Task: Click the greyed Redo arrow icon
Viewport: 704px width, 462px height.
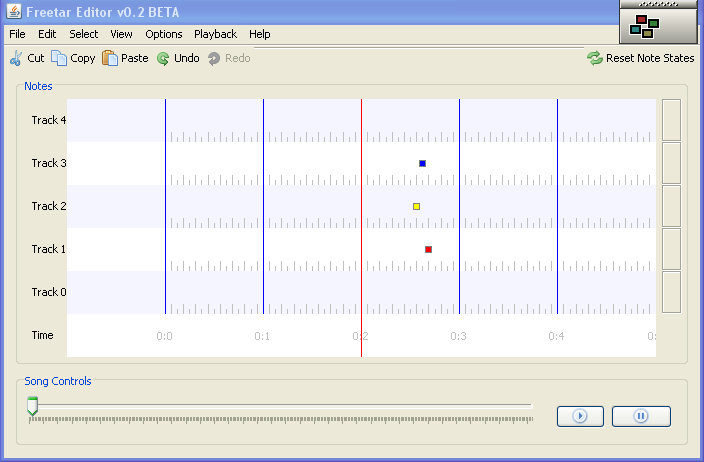Action: point(214,58)
